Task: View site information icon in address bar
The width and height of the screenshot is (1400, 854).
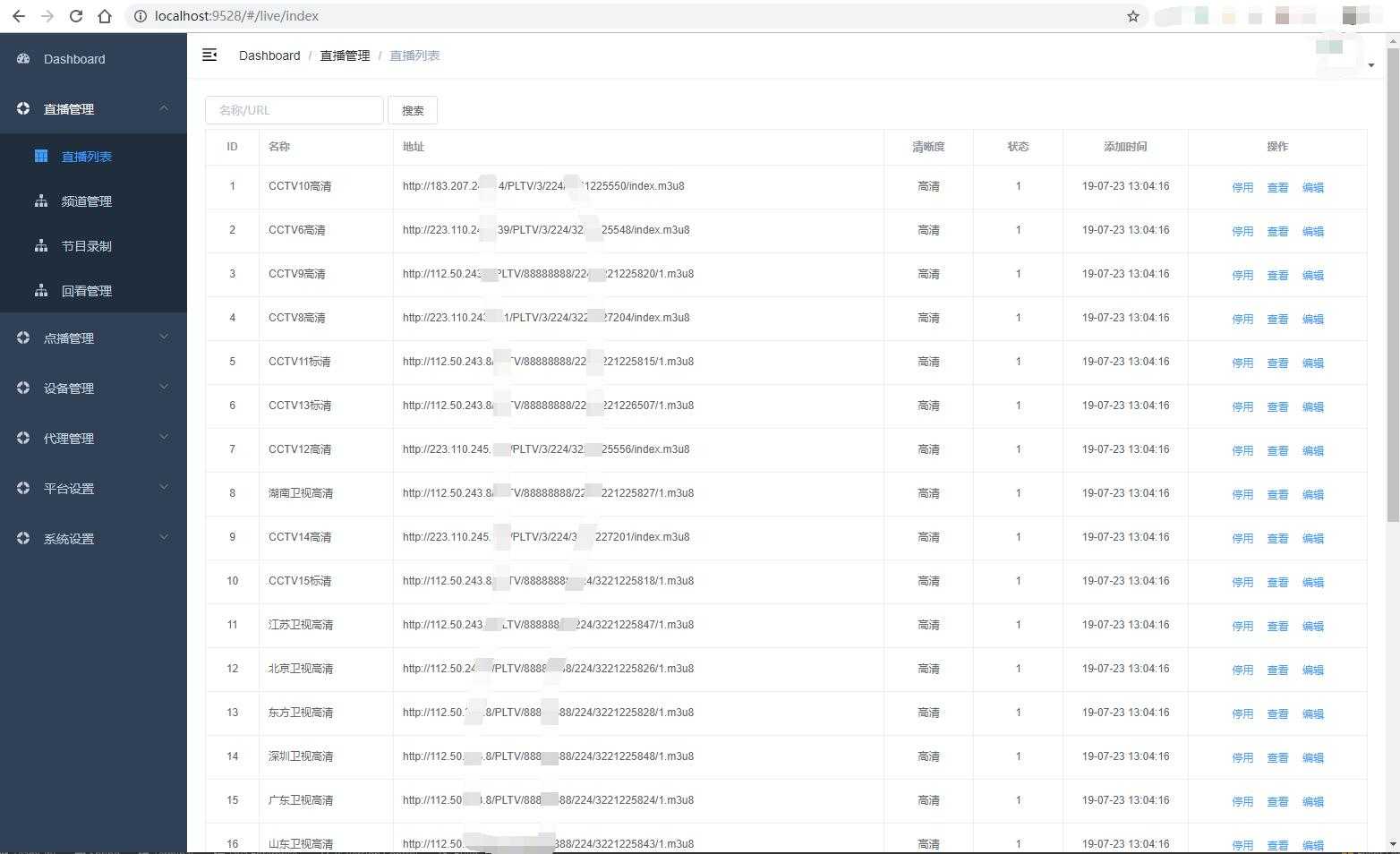Action: (141, 16)
